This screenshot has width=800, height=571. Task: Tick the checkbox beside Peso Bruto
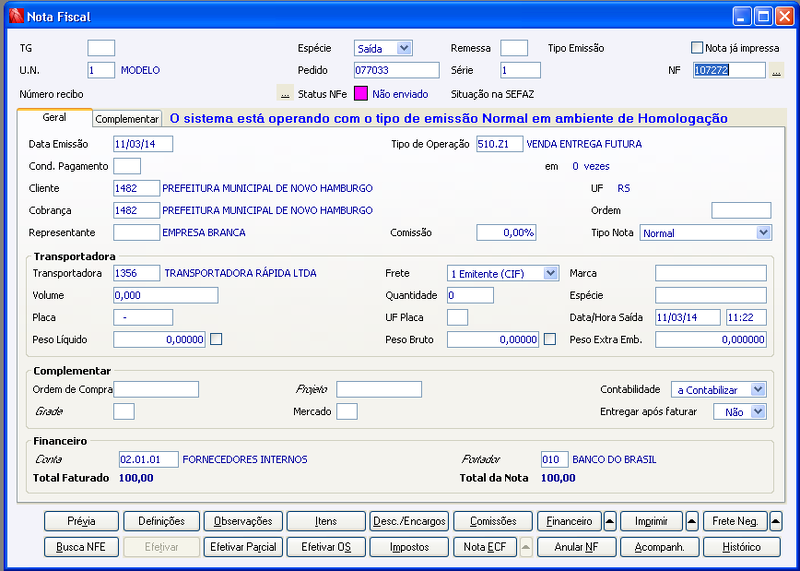coord(549,339)
